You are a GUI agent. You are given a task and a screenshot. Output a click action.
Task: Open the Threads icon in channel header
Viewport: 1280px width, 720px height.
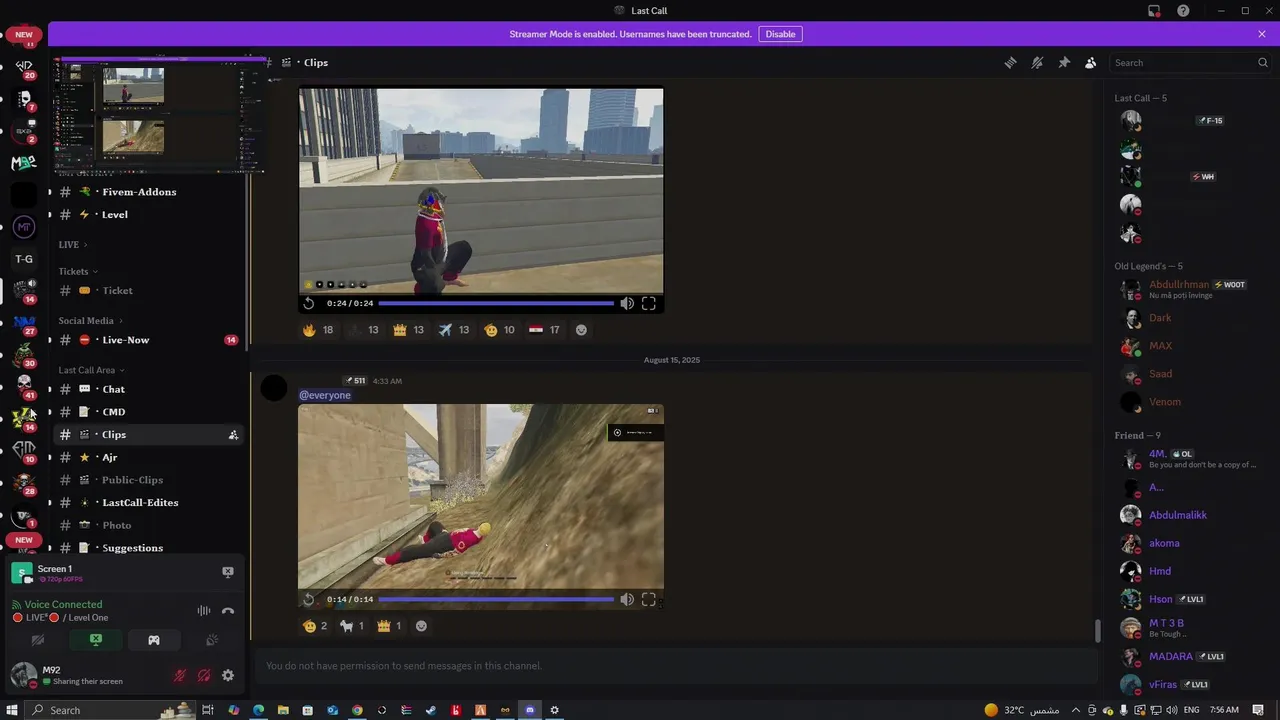[x=1010, y=62]
